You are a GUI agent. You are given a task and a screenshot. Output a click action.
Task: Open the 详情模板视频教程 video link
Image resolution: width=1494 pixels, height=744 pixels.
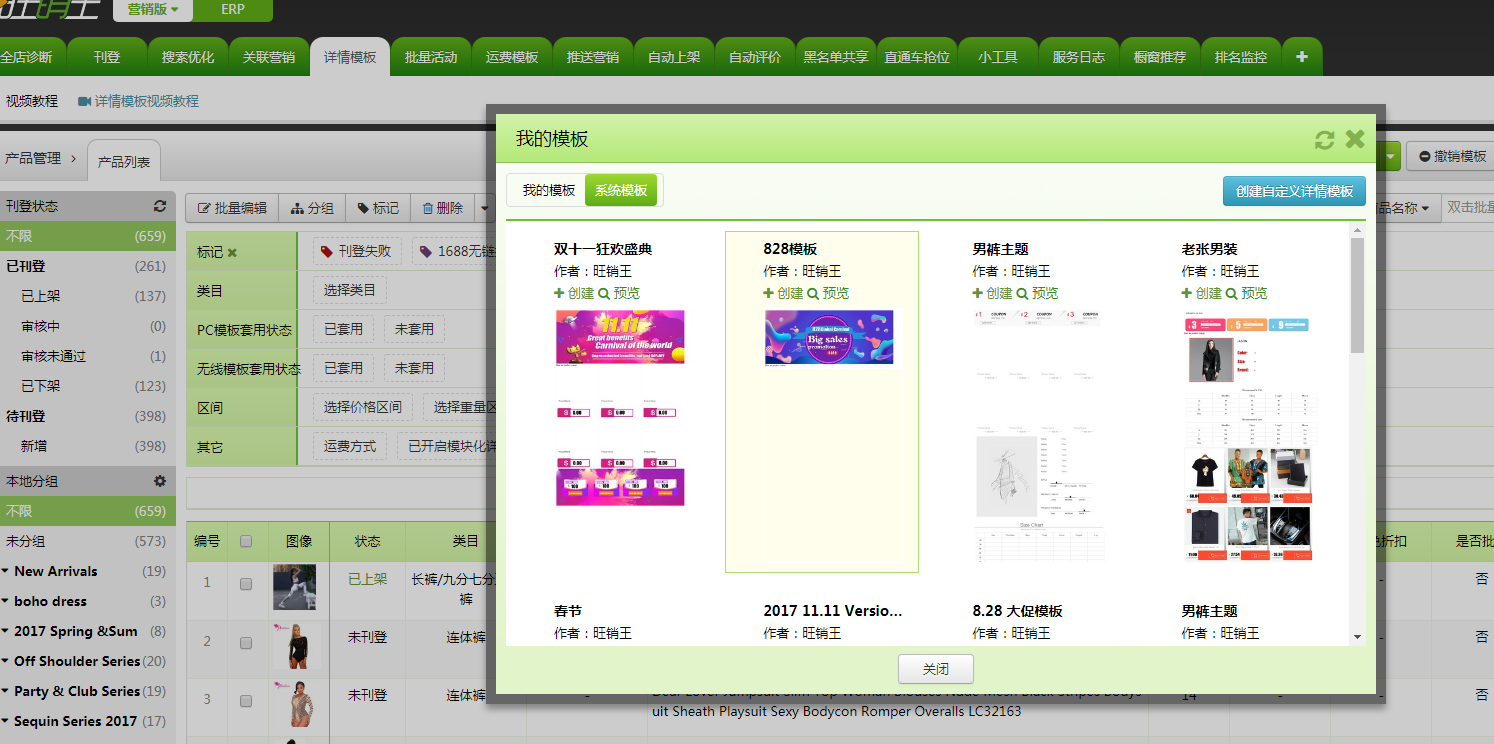click(138, 101)
